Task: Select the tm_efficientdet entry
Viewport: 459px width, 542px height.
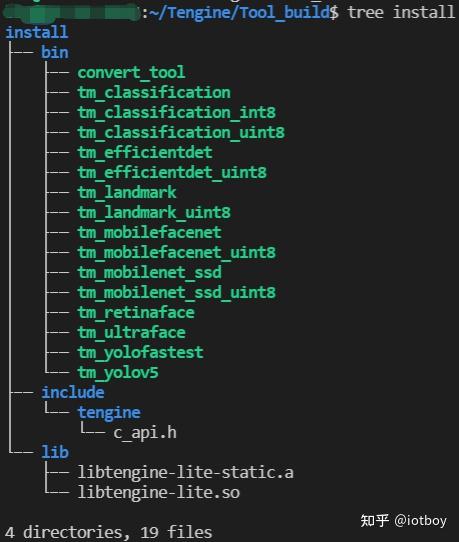Action: (145, 153)
